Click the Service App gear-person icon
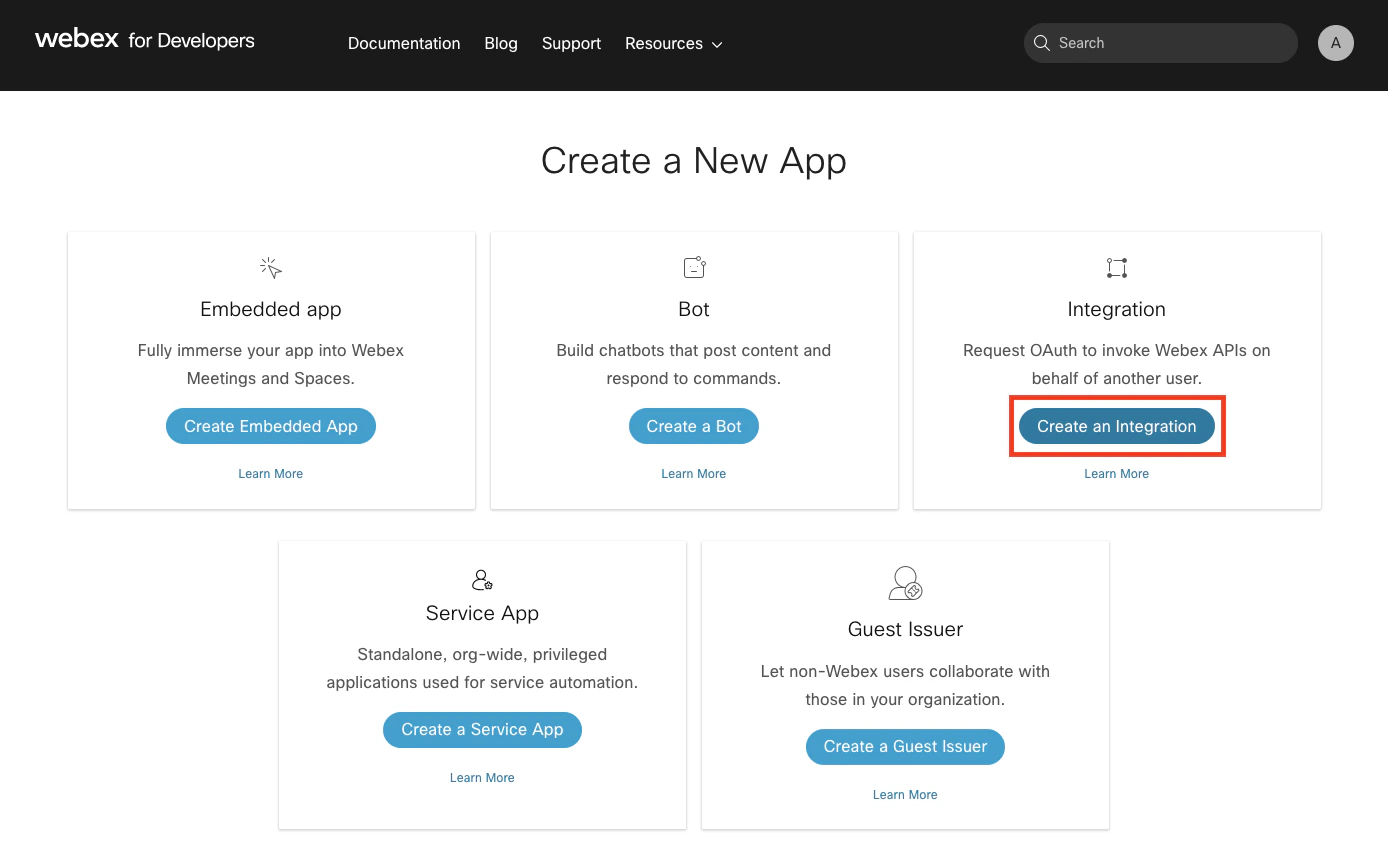This screenshot has height=857, width=1388. 482,580
